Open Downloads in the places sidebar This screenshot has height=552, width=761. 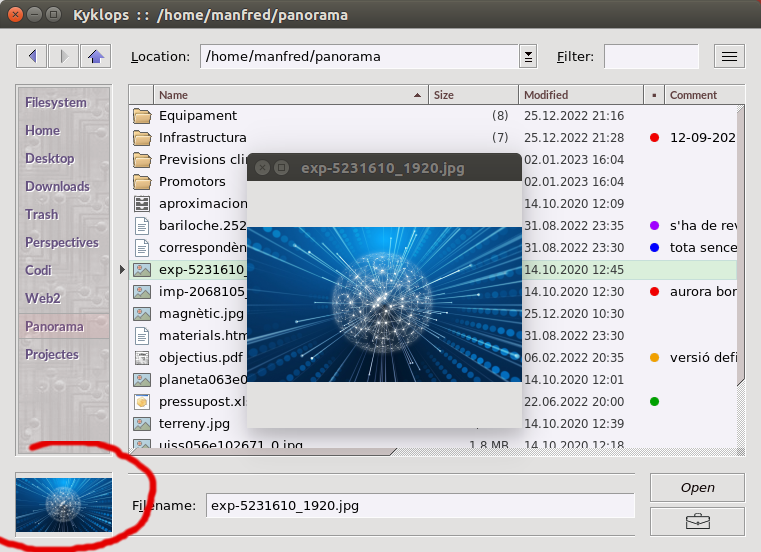(x=57, y=186)
